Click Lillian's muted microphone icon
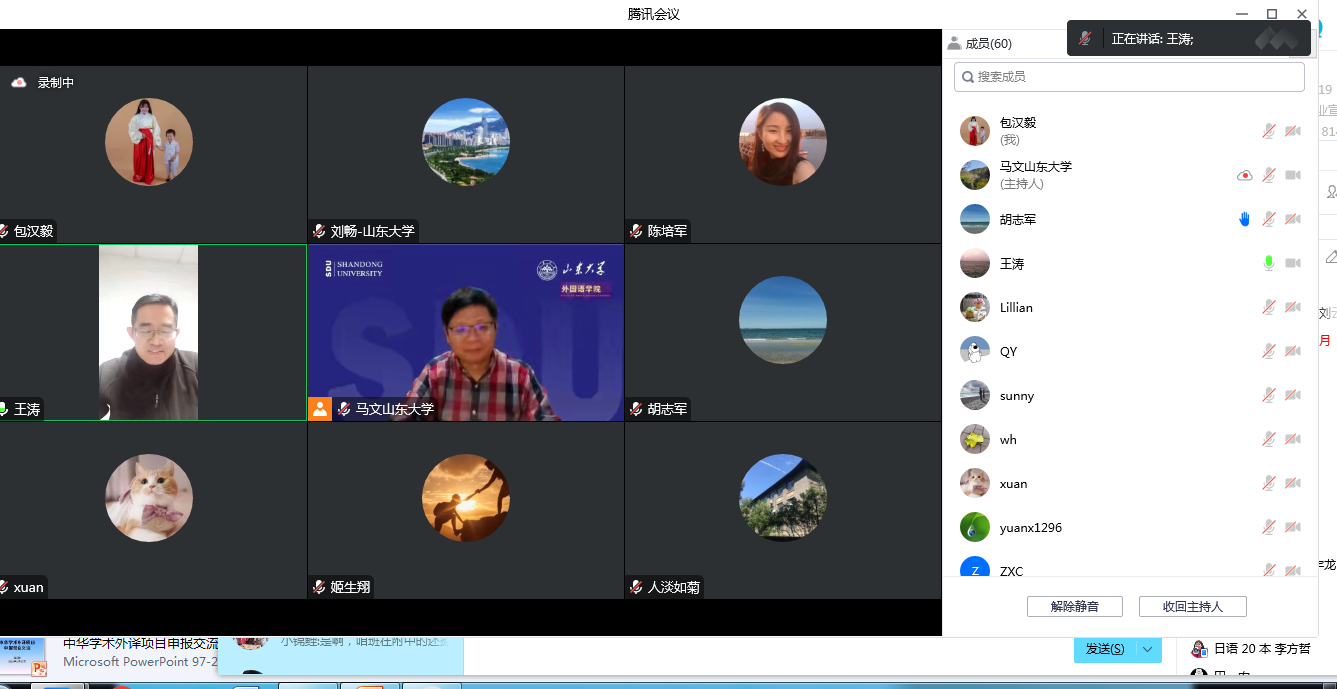Viewport: 1337px width, 689px height. coord(1268,307)
